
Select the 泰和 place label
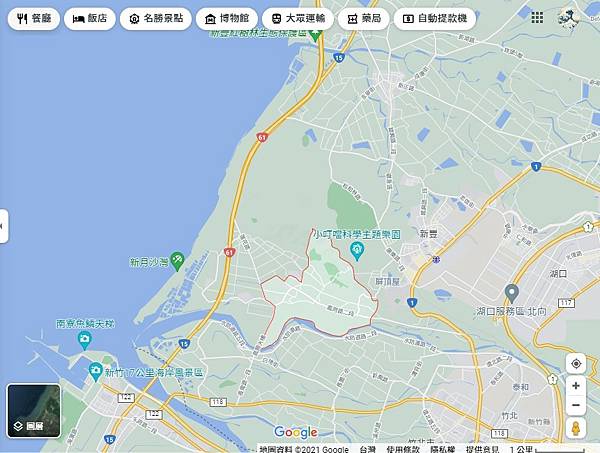[x=520, y=387]
